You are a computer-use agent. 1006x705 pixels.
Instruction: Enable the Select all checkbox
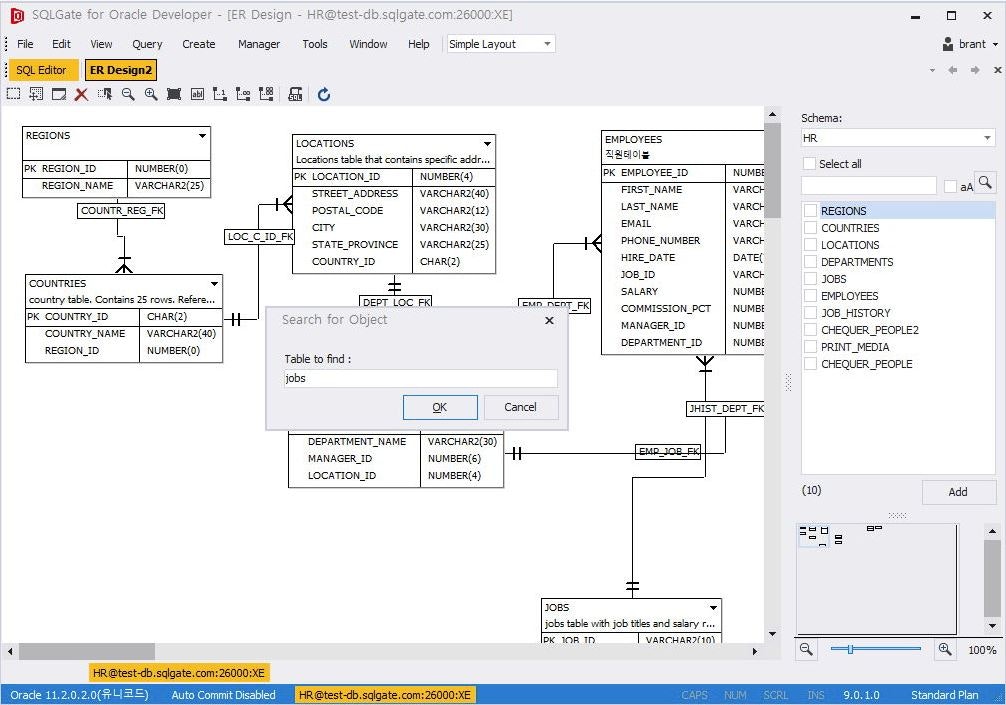click(810, 163)
